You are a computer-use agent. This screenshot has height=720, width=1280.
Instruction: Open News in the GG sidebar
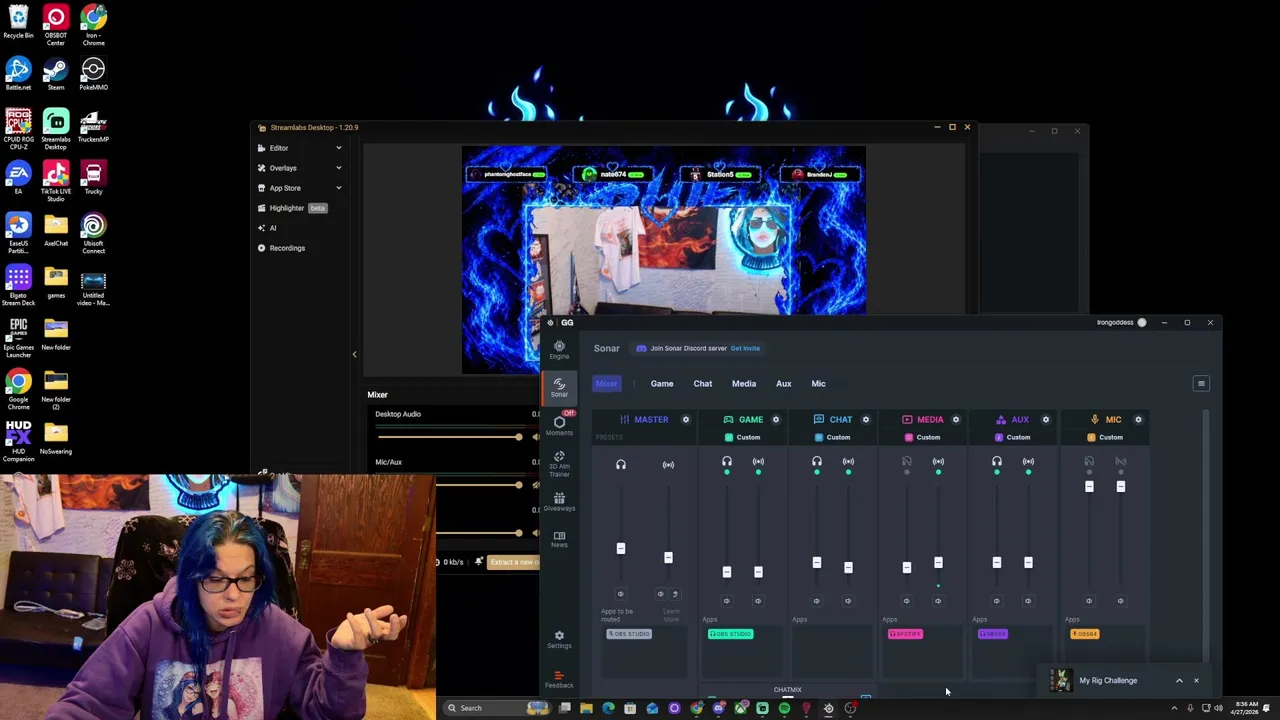(x=559, y=540)
